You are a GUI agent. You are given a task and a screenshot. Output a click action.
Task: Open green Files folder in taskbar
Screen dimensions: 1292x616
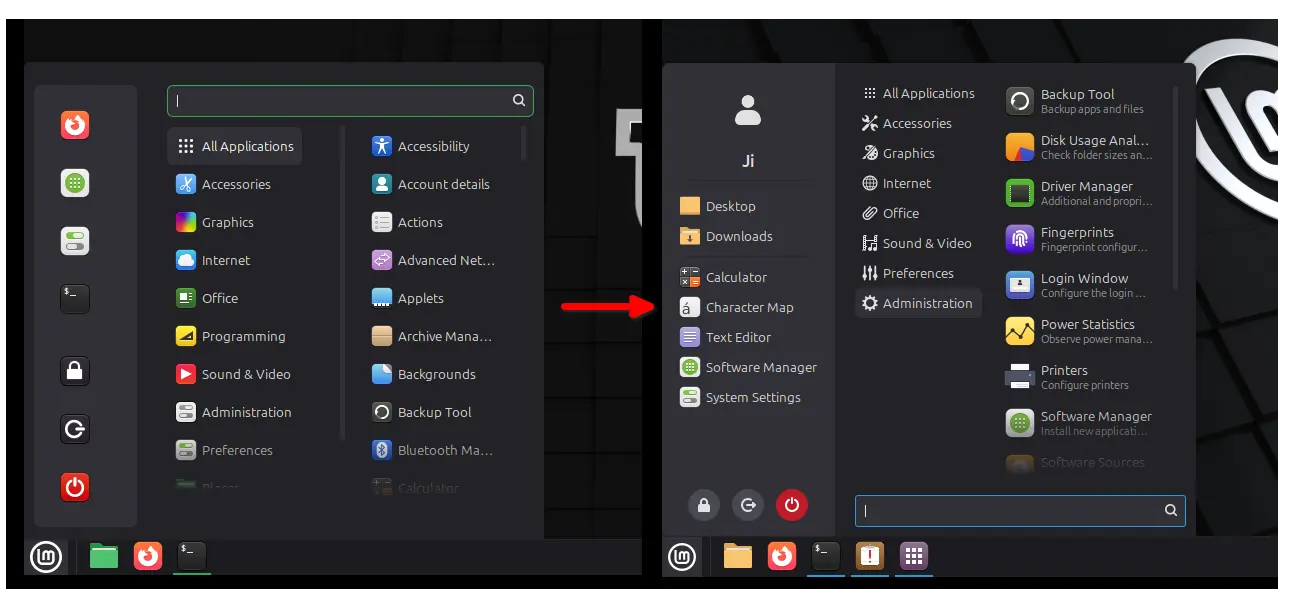pyautogui.click(x=104, y=556)
